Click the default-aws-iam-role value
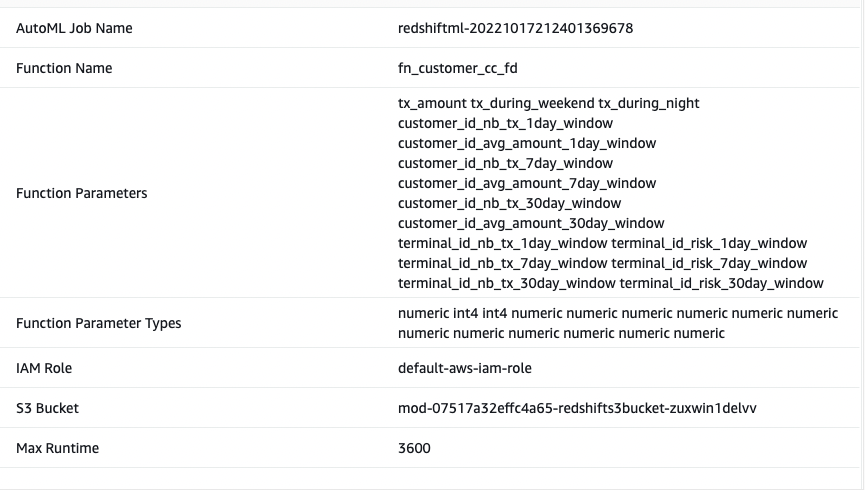The image size is (865, 490). click(x=464, y=368)
